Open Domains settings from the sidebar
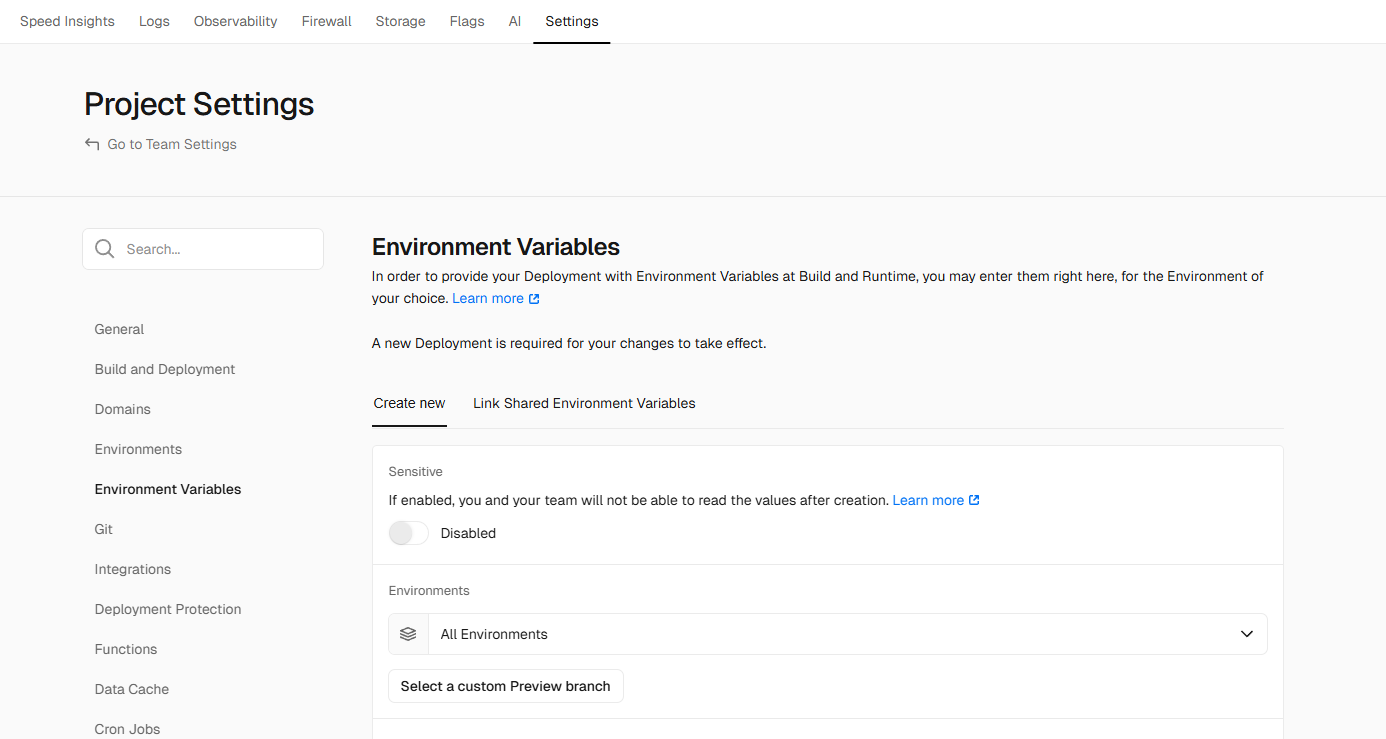The width and height of the screenshot is (1386, 739). (122, 409)
